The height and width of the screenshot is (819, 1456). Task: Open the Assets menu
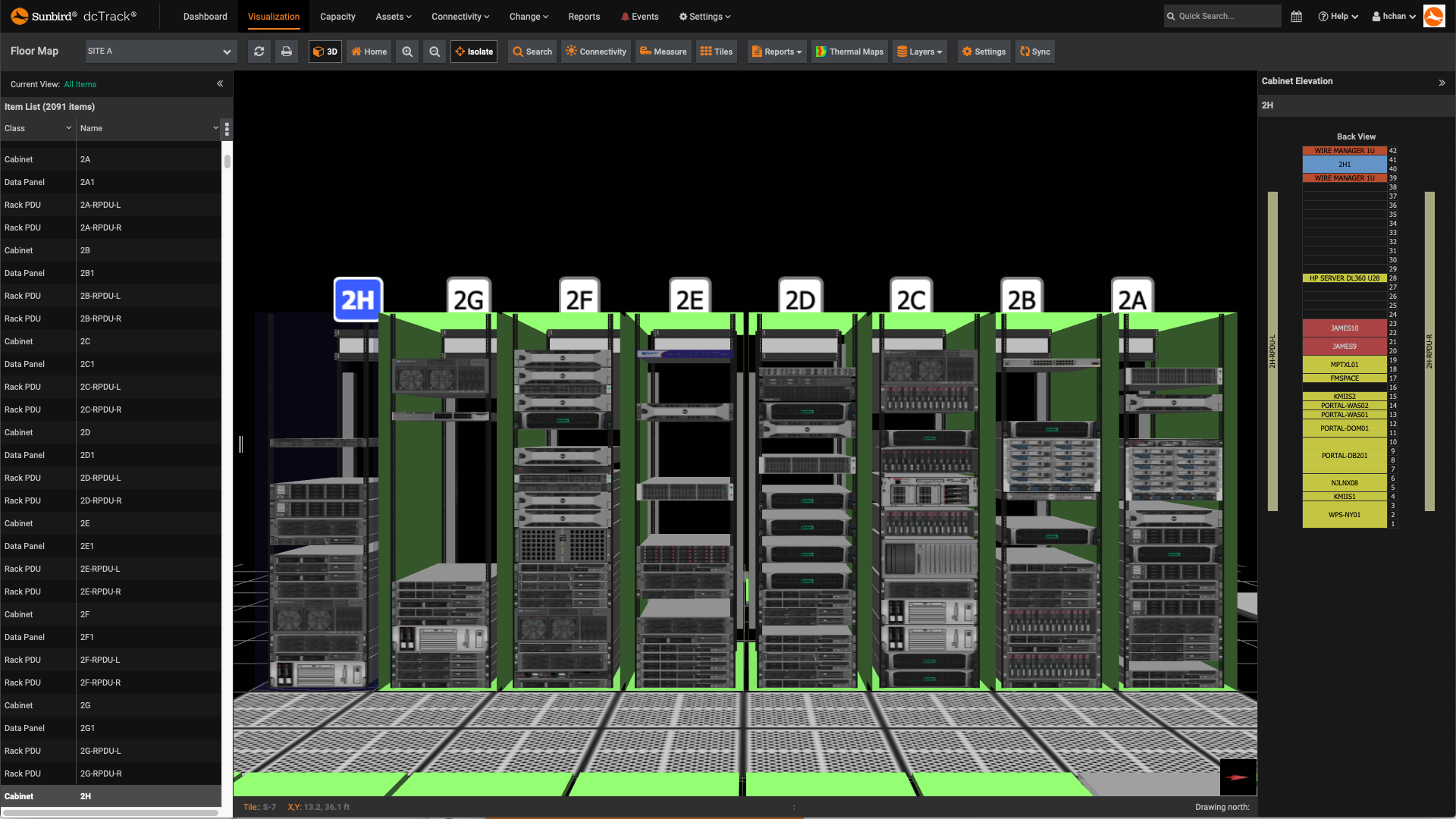pos(393,16)
